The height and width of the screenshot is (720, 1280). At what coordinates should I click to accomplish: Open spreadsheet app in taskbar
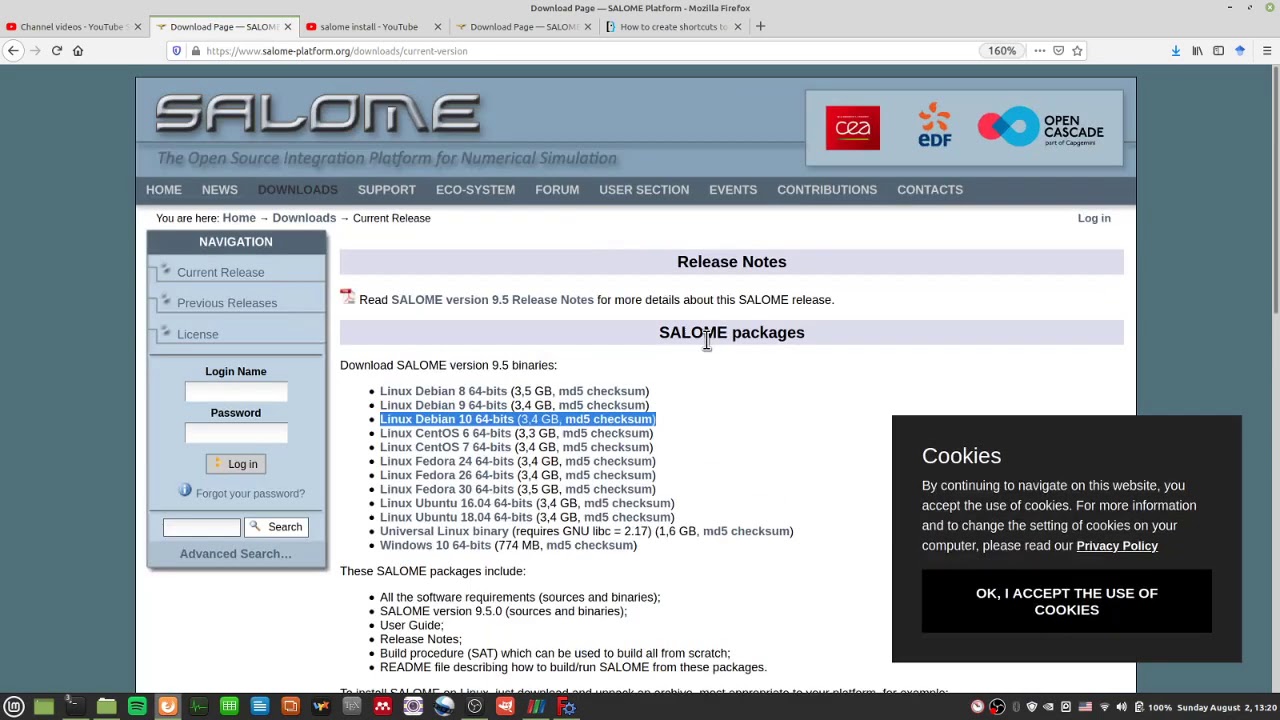click(x=229, y=707)
